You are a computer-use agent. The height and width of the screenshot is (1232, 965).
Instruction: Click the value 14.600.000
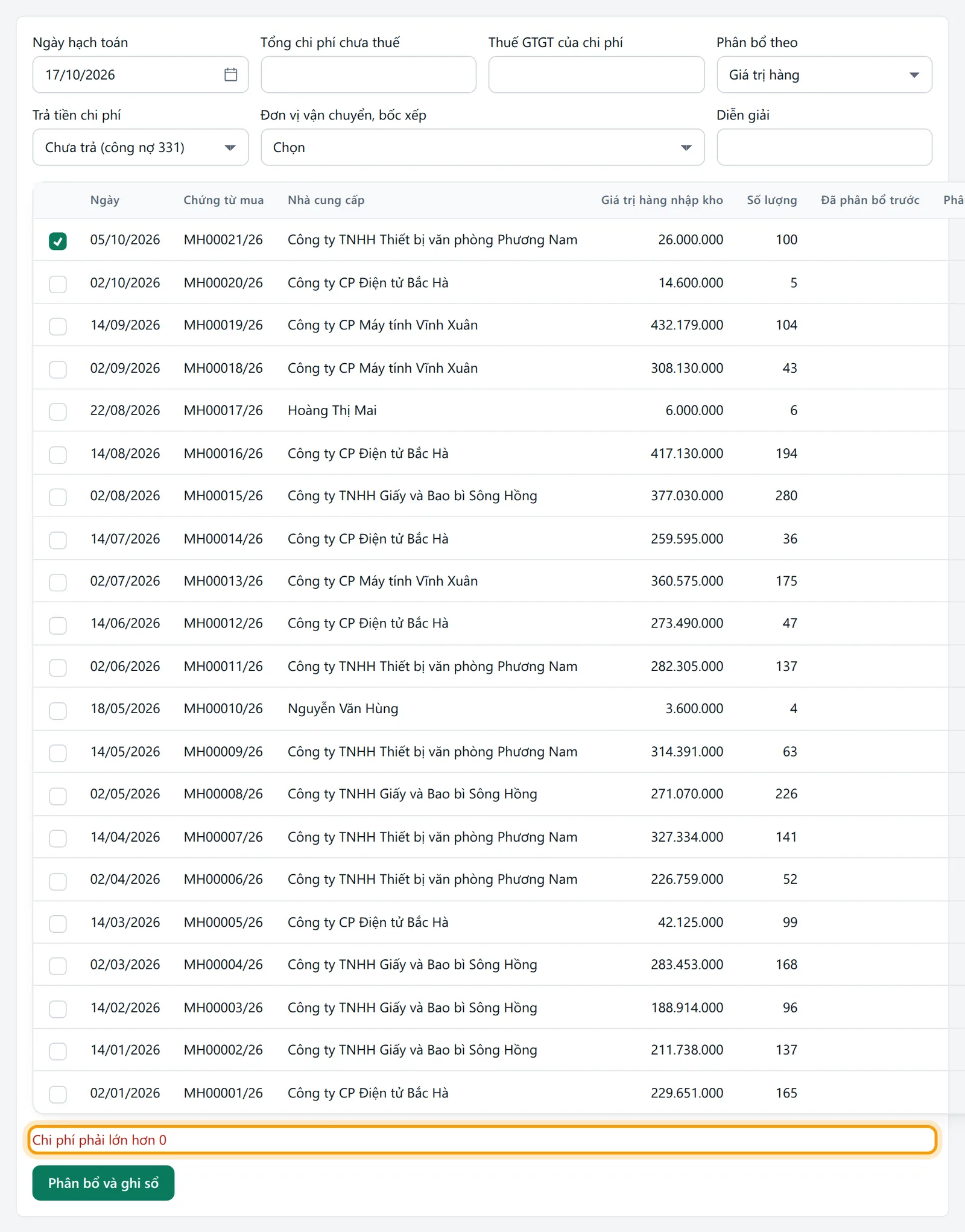tap(691, 283)
